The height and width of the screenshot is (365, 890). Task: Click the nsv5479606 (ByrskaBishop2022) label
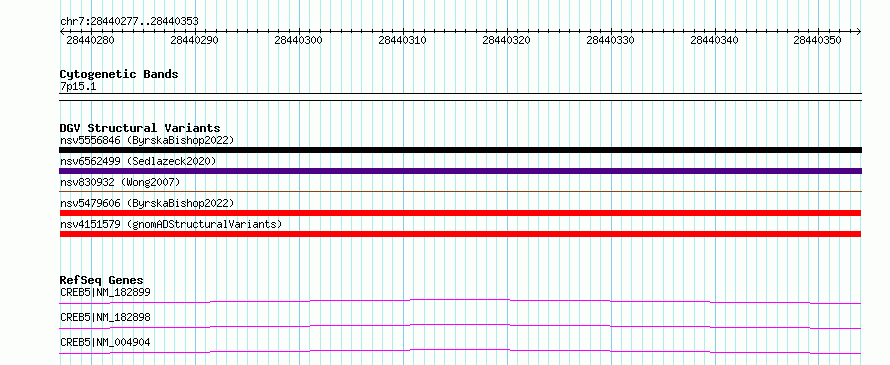(147, 203)
